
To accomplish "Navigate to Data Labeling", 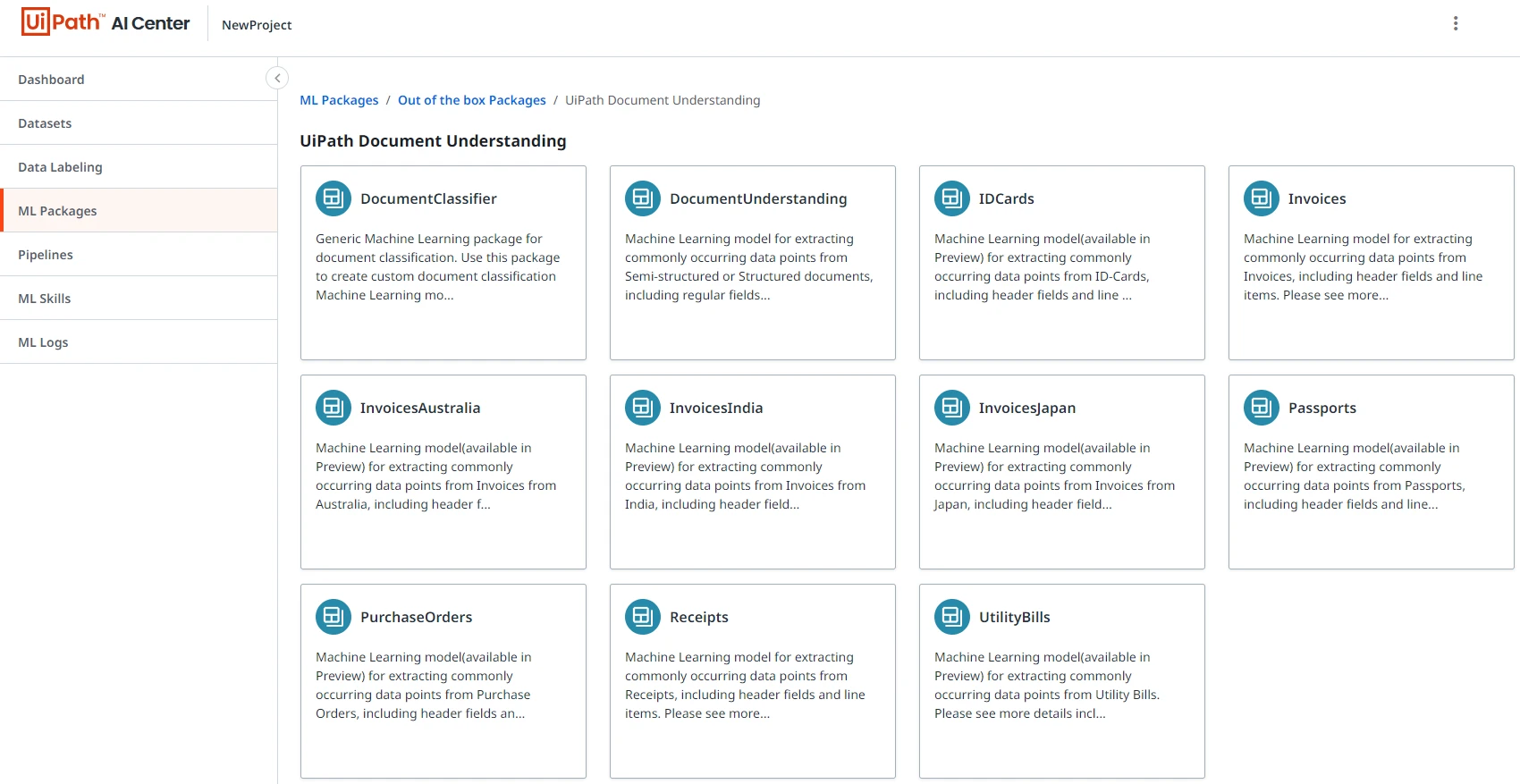I will pyautogui.click(x=139, y=167).
